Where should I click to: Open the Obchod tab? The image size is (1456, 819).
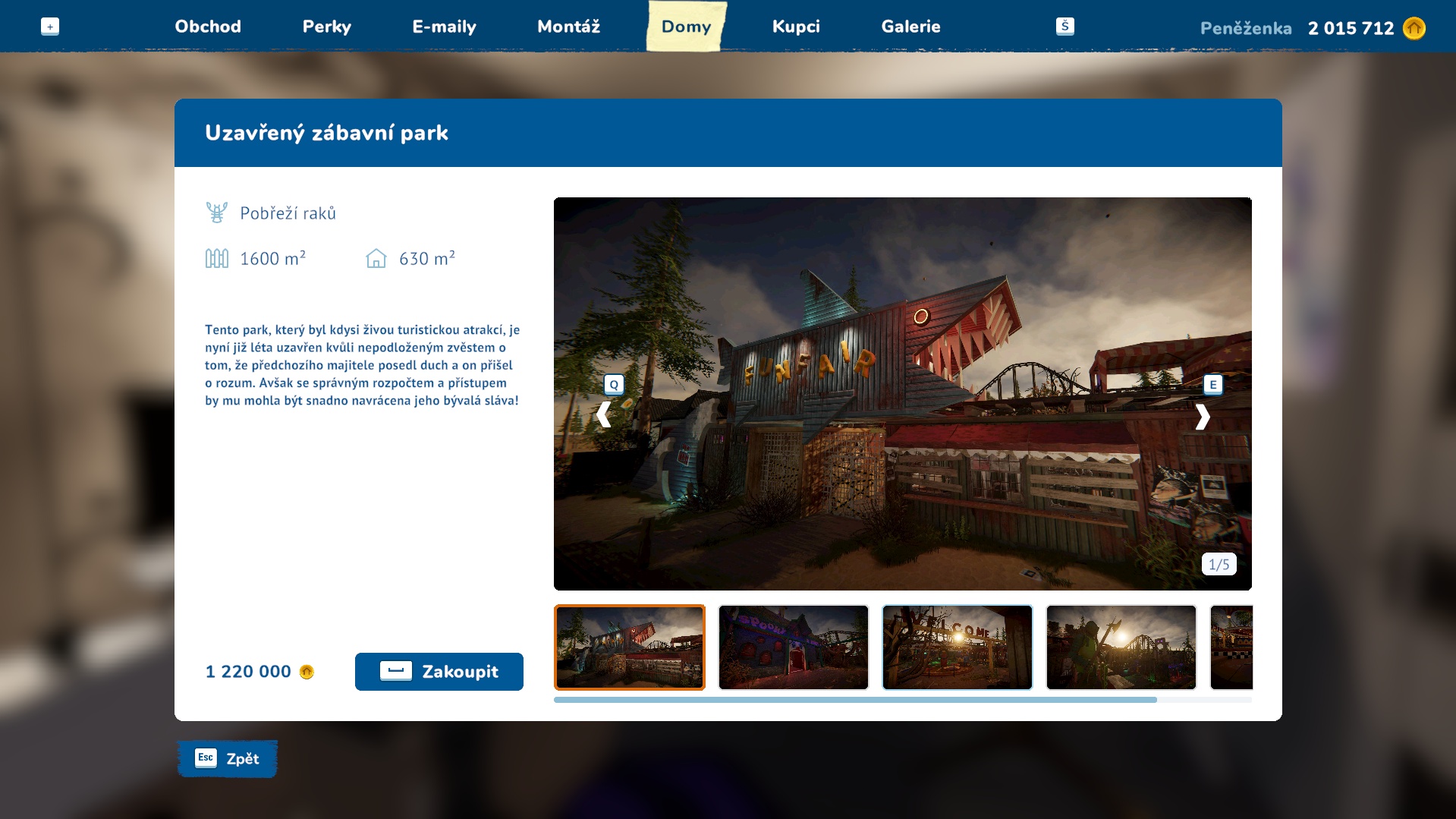pyautogui.click(x=208, y=27)
